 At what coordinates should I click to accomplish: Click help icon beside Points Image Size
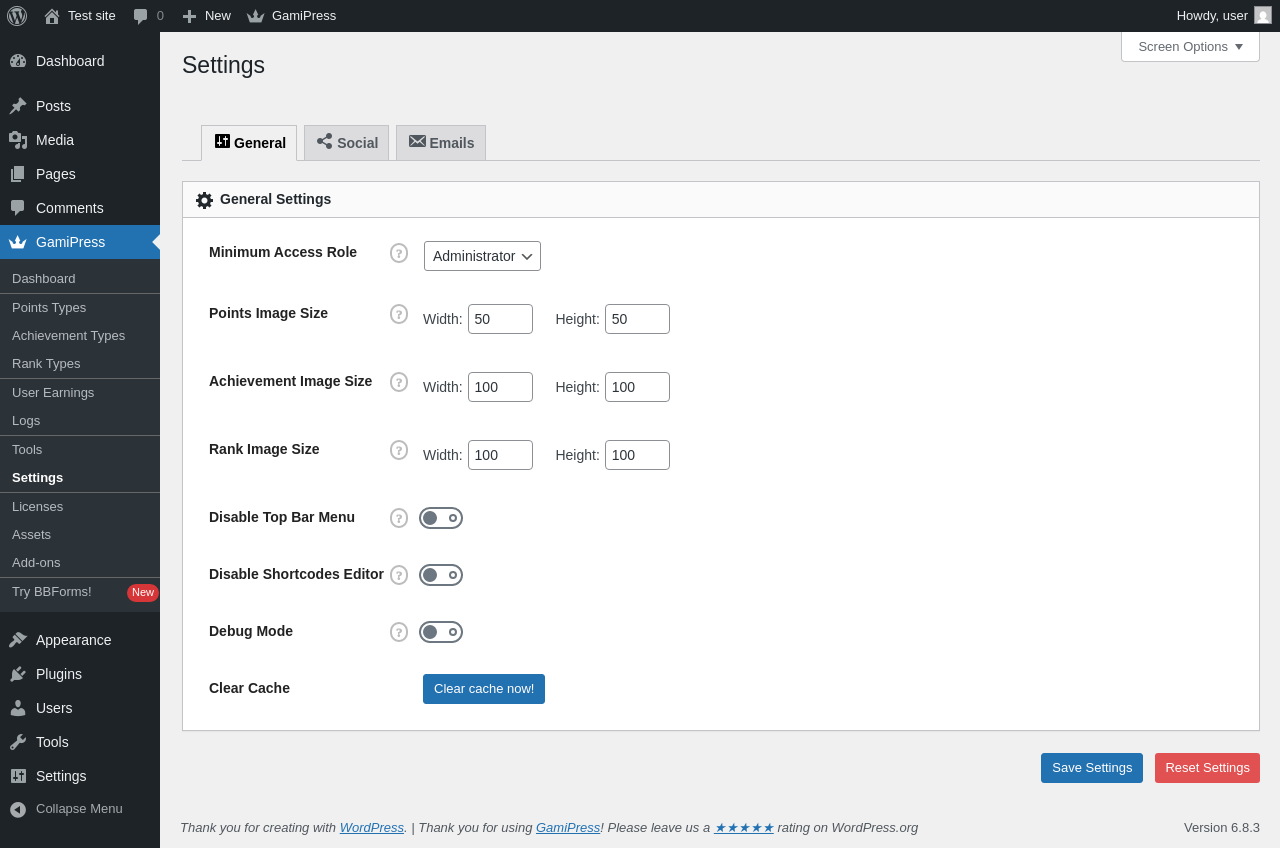[x=399, y=314]
